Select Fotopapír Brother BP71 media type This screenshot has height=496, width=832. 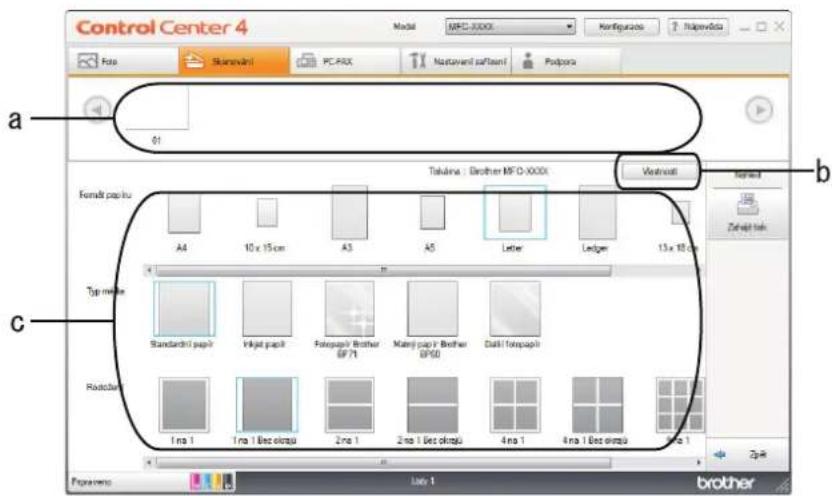(349, 309)
